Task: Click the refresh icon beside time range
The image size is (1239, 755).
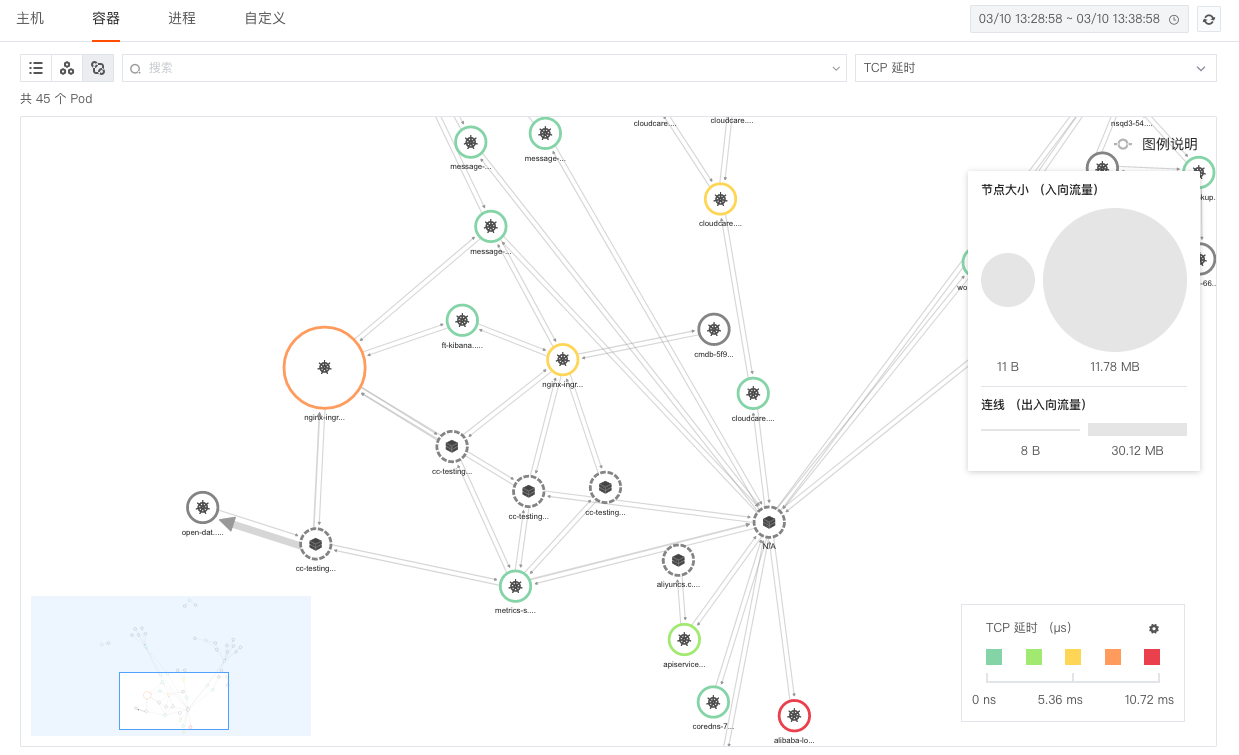Action: coord(1209,19)
